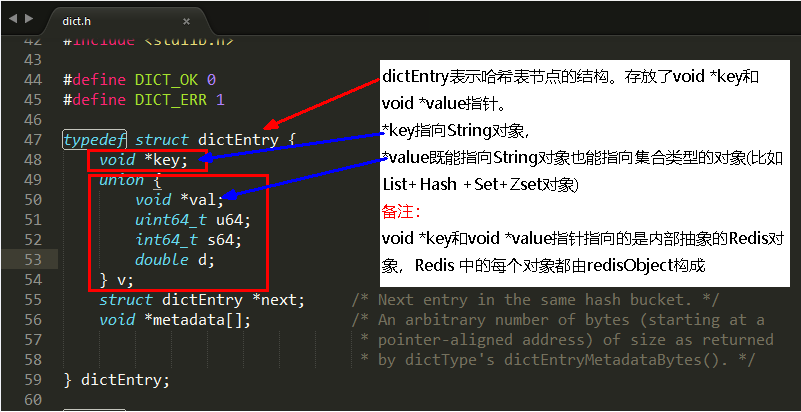The width and height of the screenshot is (801, 412).
Task: Click the double keyword on line 53
Action: click(162, 260)
